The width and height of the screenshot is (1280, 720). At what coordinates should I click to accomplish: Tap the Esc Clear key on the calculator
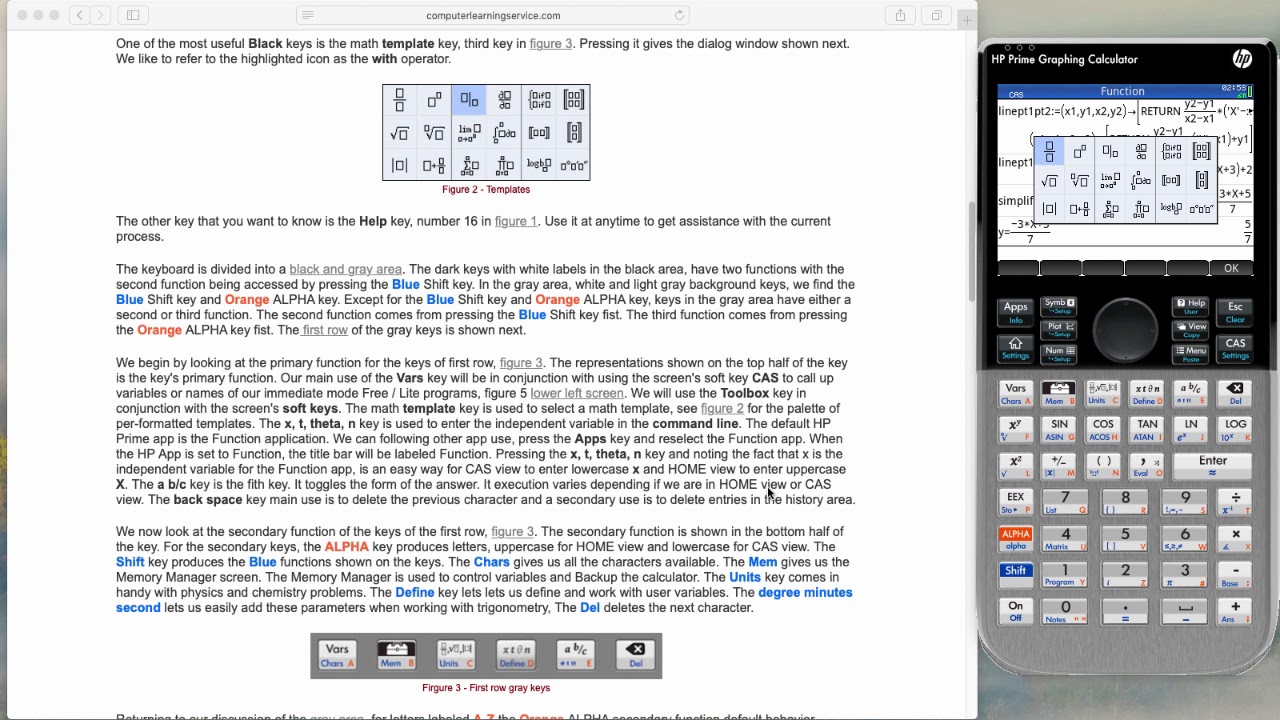1235,312
